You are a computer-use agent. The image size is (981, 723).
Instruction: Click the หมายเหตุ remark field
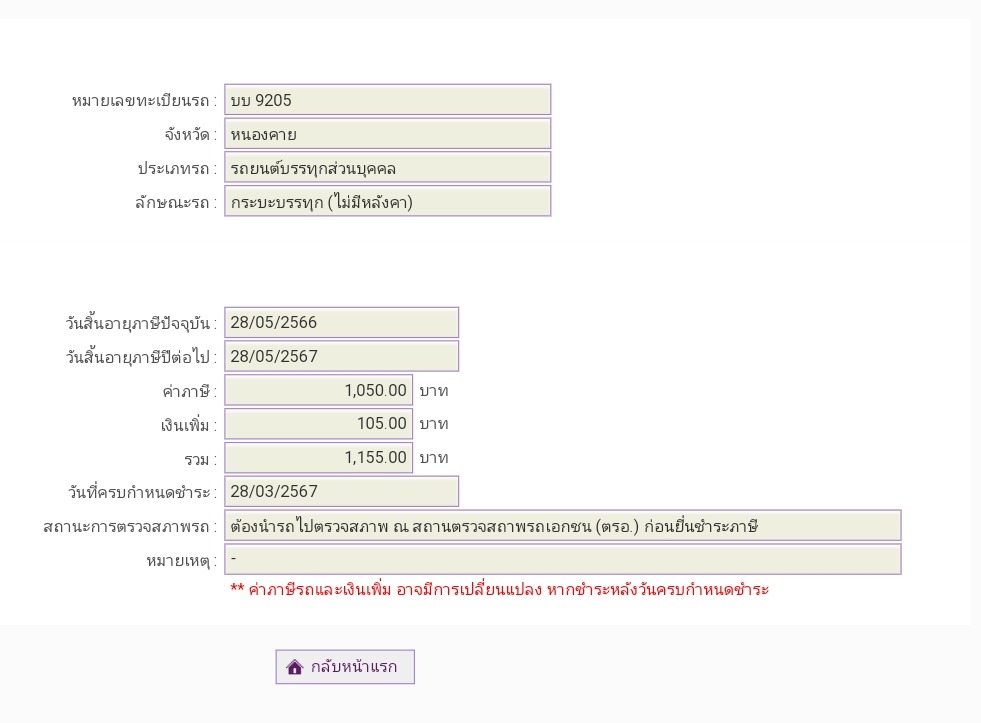pos(563,559)
